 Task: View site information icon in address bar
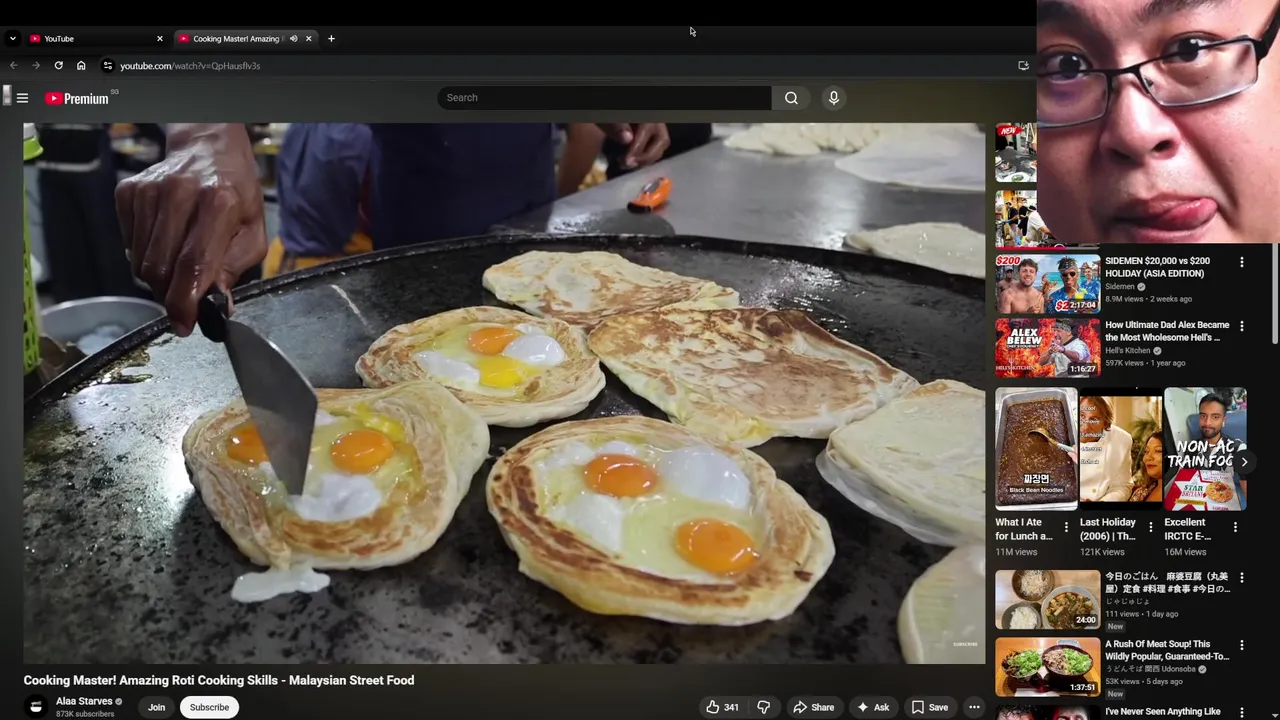click(x=108, y=66)
